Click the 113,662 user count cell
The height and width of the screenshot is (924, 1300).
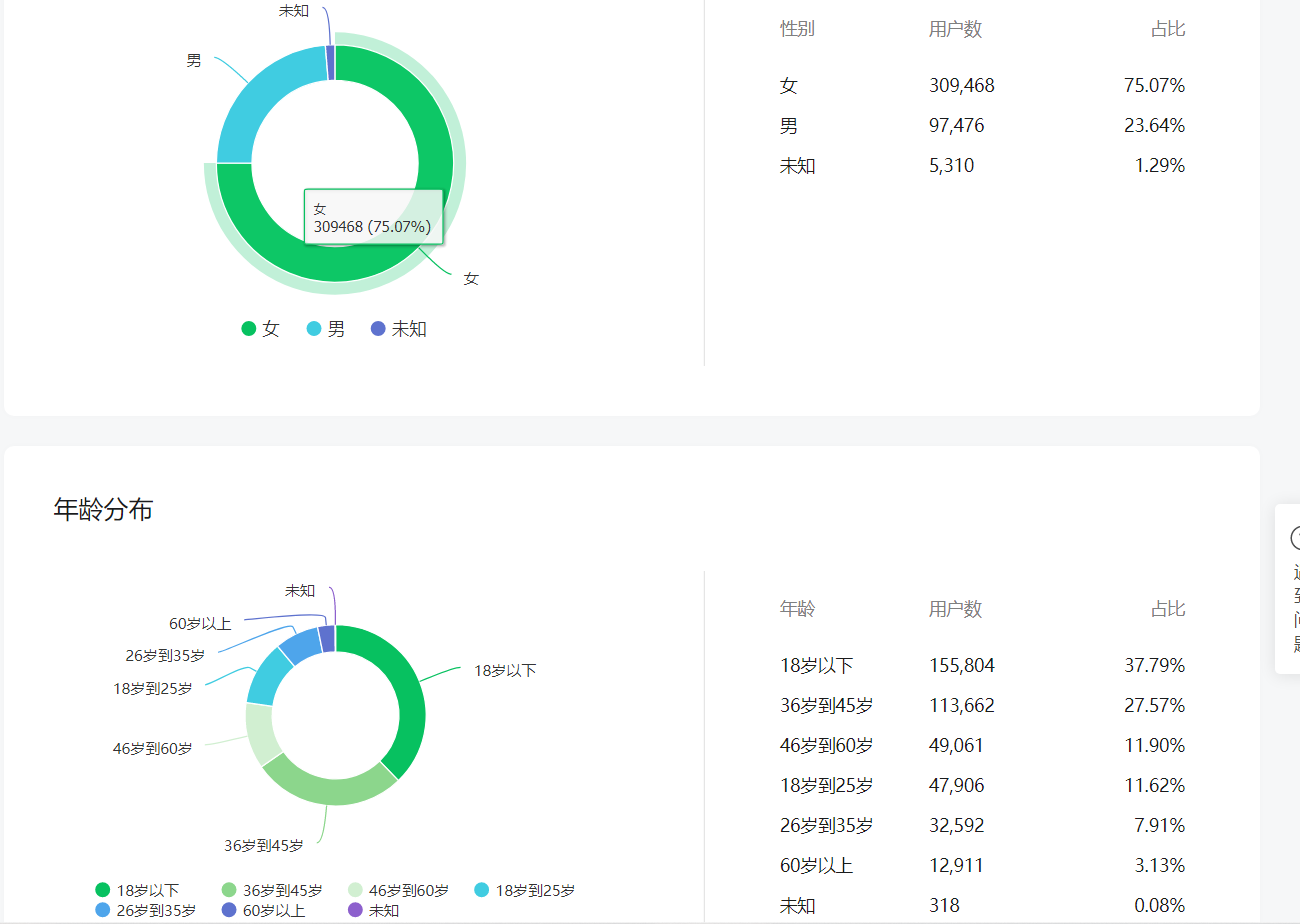[x=962, y=706]
